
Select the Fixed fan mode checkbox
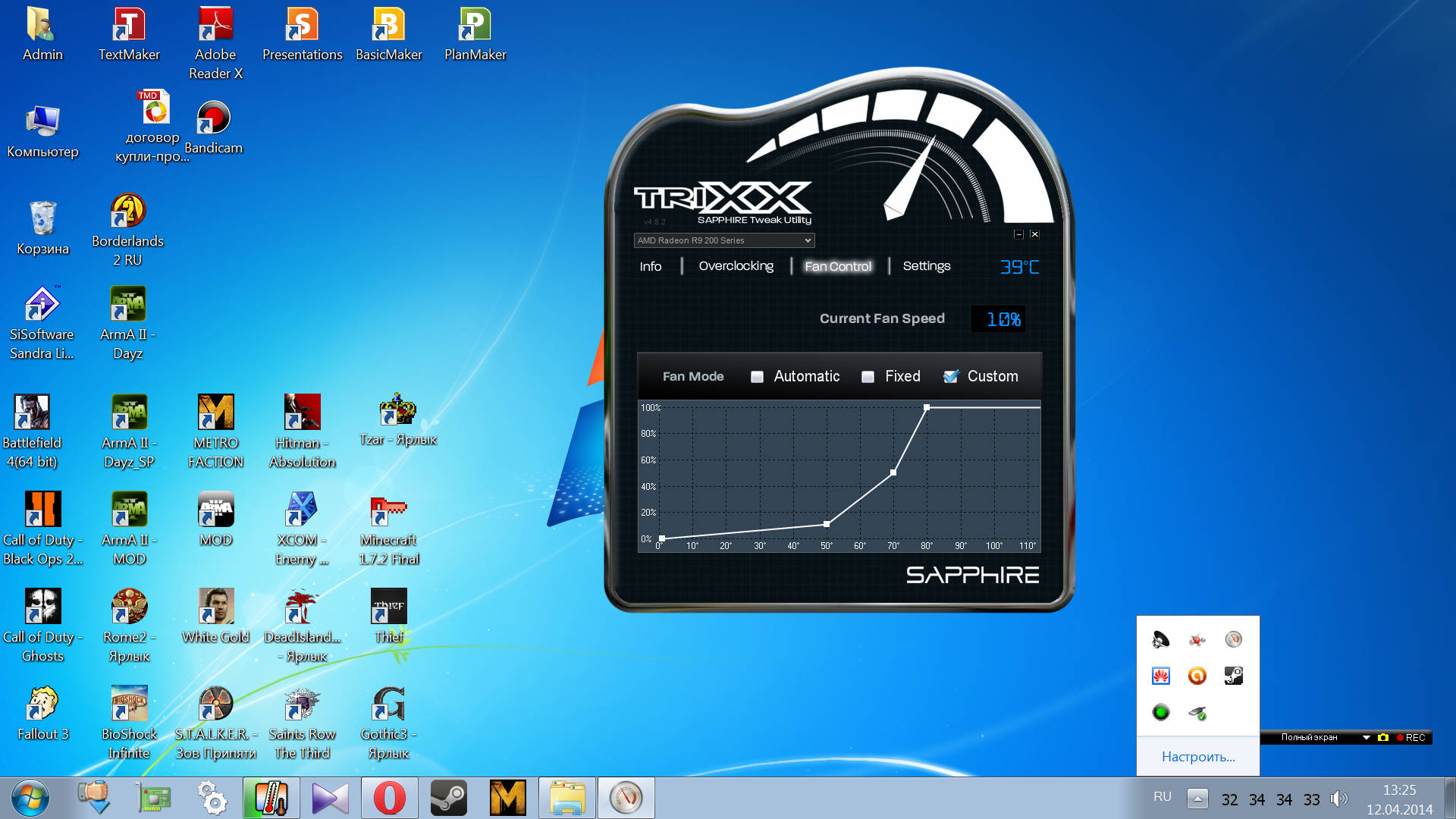tap(868, 377)
